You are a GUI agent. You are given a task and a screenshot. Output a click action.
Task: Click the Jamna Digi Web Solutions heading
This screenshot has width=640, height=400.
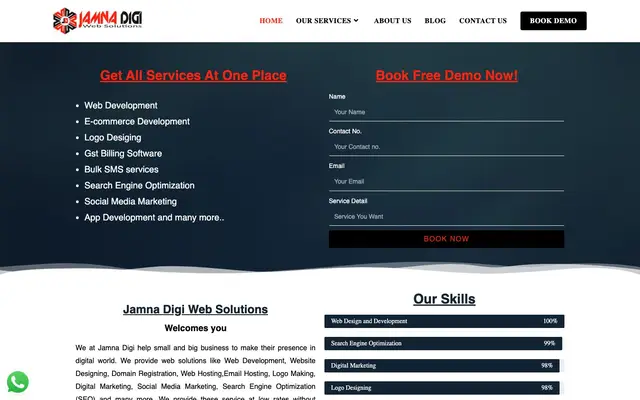pos(196,310)
